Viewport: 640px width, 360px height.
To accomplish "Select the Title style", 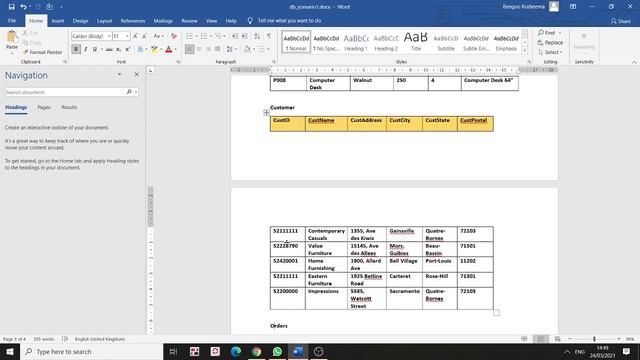I will [416, 42].
